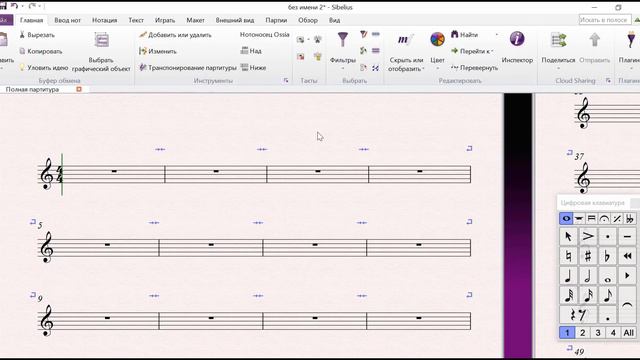Expand the Фильтры dropdown arrow
This screenshot has height=360, width=640.
tap(343, 68)
